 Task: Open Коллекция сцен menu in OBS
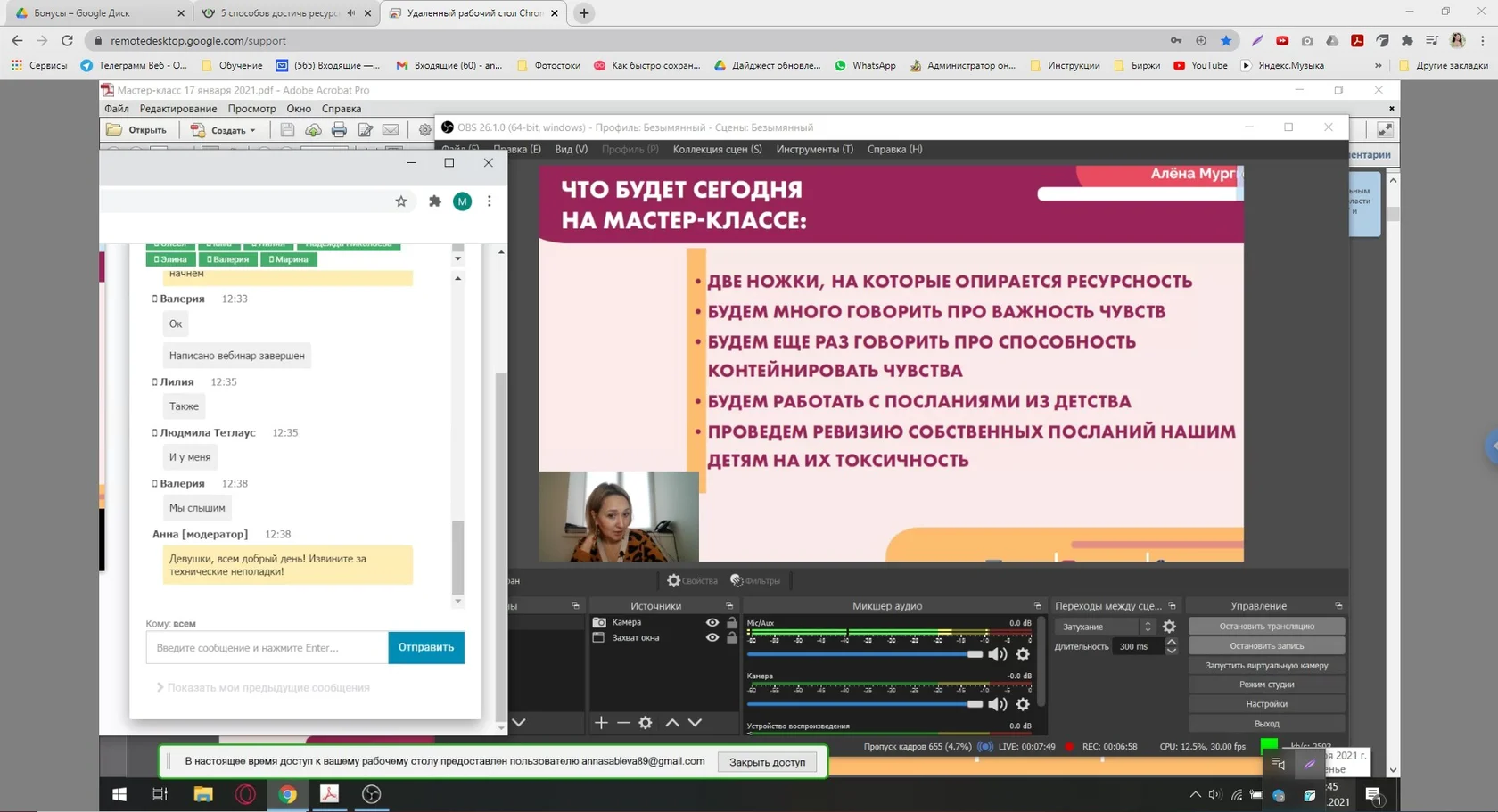(x=717, y=149)
